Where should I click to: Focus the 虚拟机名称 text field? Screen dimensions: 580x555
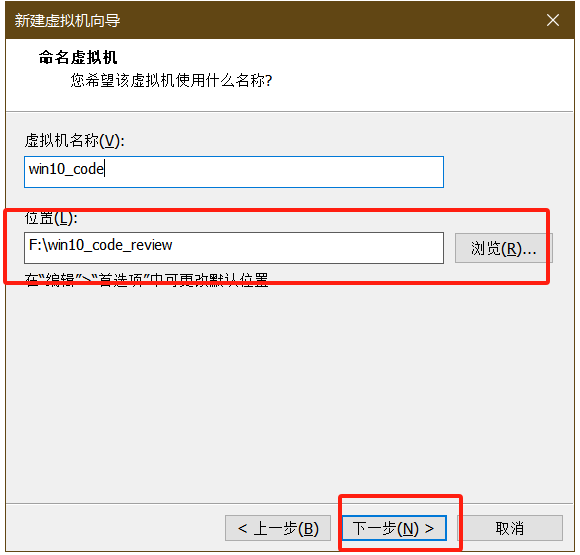(234, 172)
